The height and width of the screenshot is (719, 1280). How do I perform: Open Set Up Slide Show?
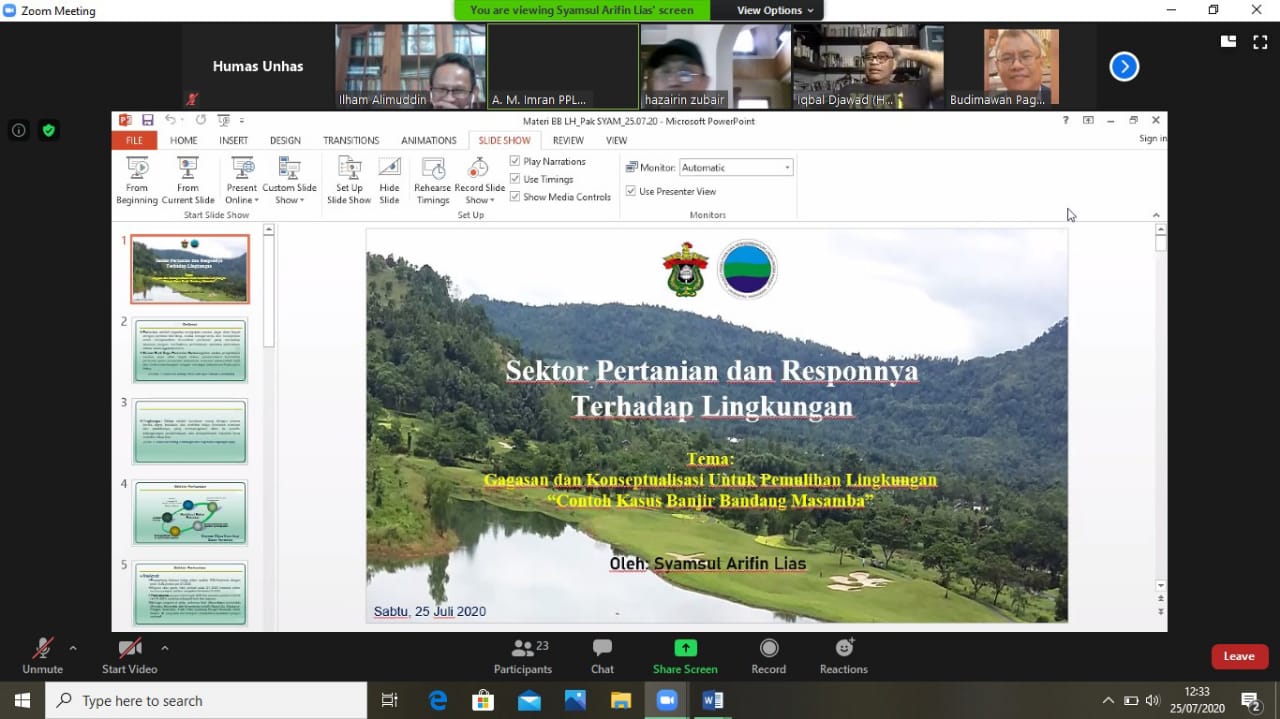tap(349, 181)
